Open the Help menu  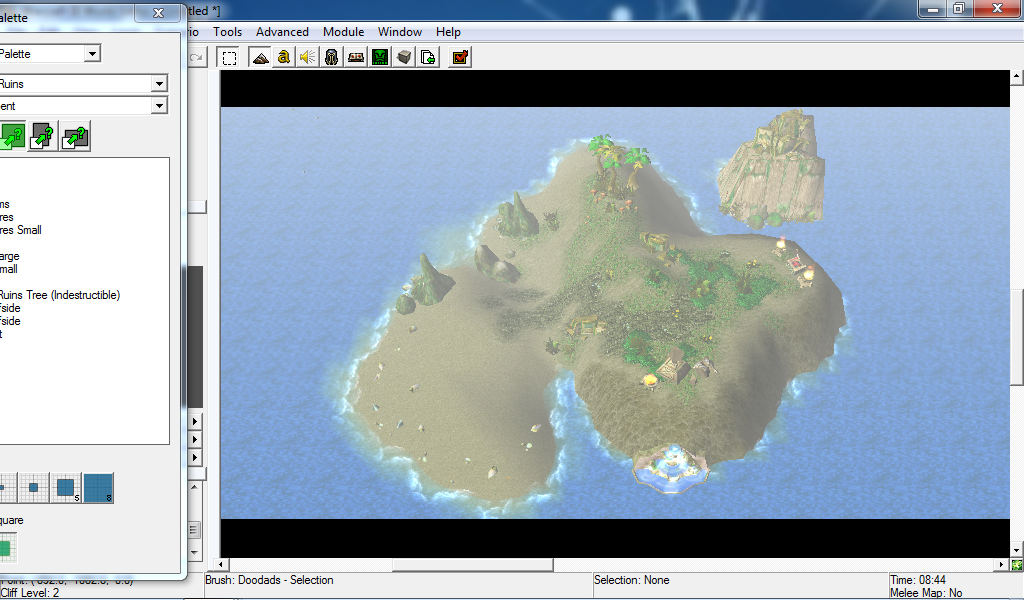(x=448, y=32)
